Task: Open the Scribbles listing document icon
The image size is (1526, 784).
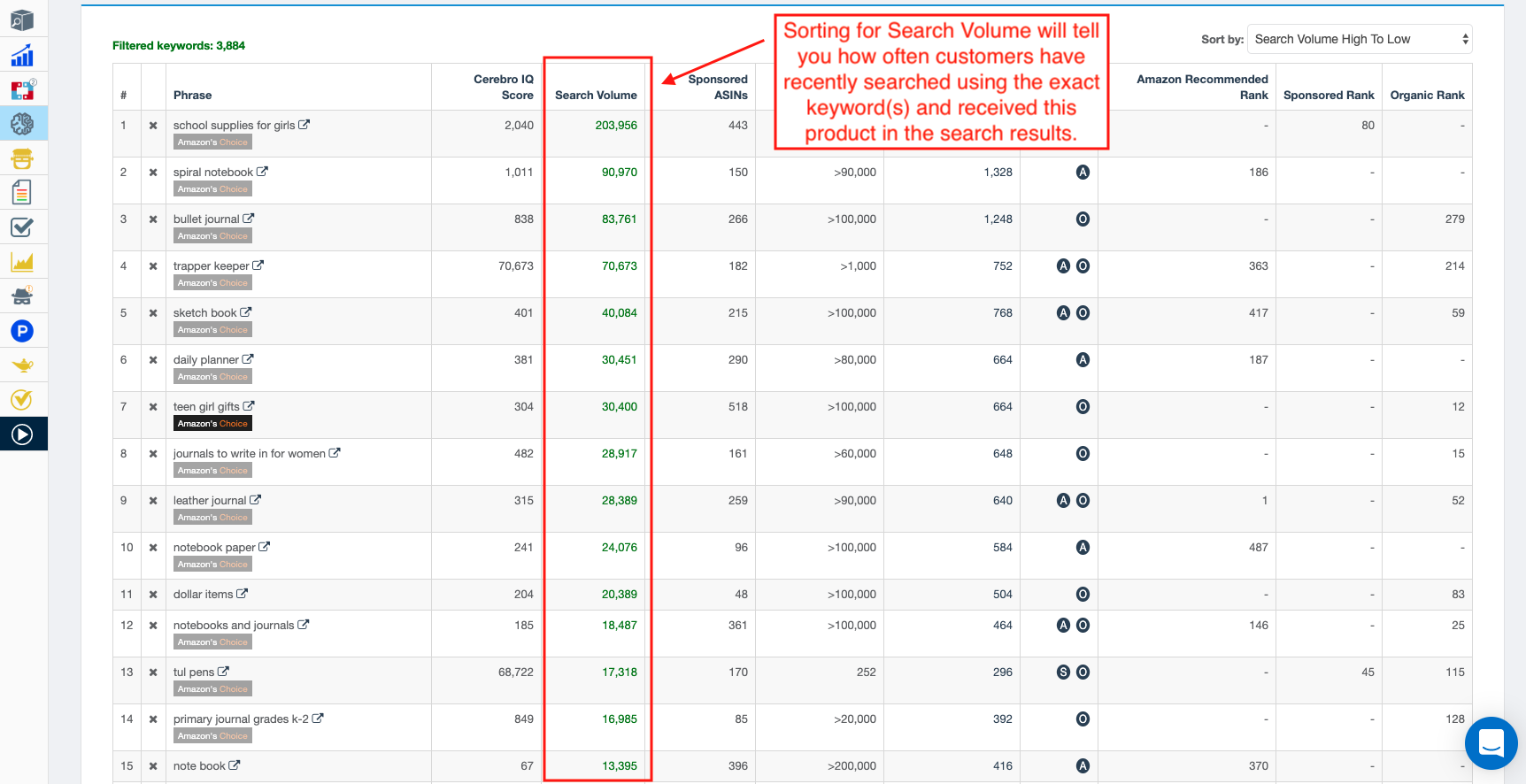Action: [x=22, y=192]
